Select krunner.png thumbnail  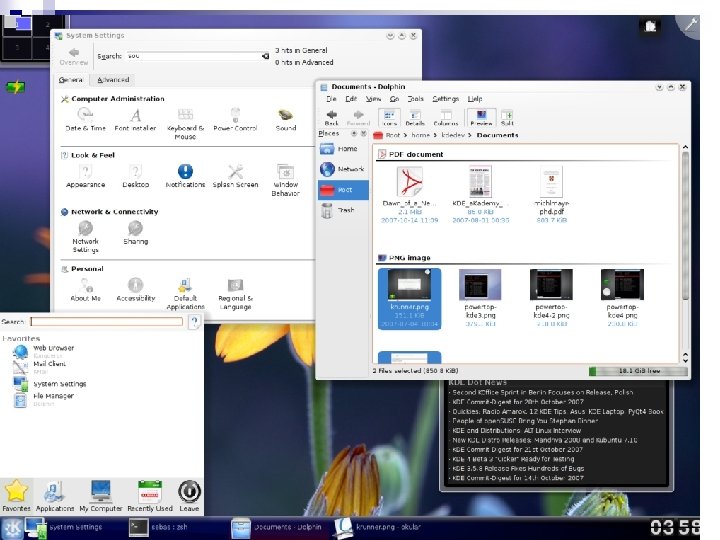point(409,285)
